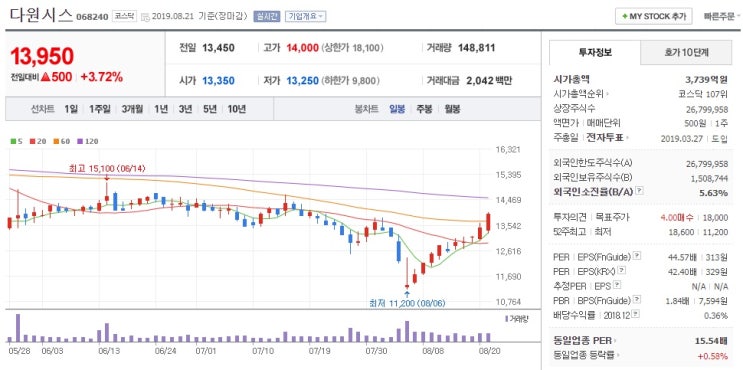Image resolution: width=743 pixels, height=370 pixels.
Task: Click the 거래량 value 148,811
Action: [x=476, y=47]
